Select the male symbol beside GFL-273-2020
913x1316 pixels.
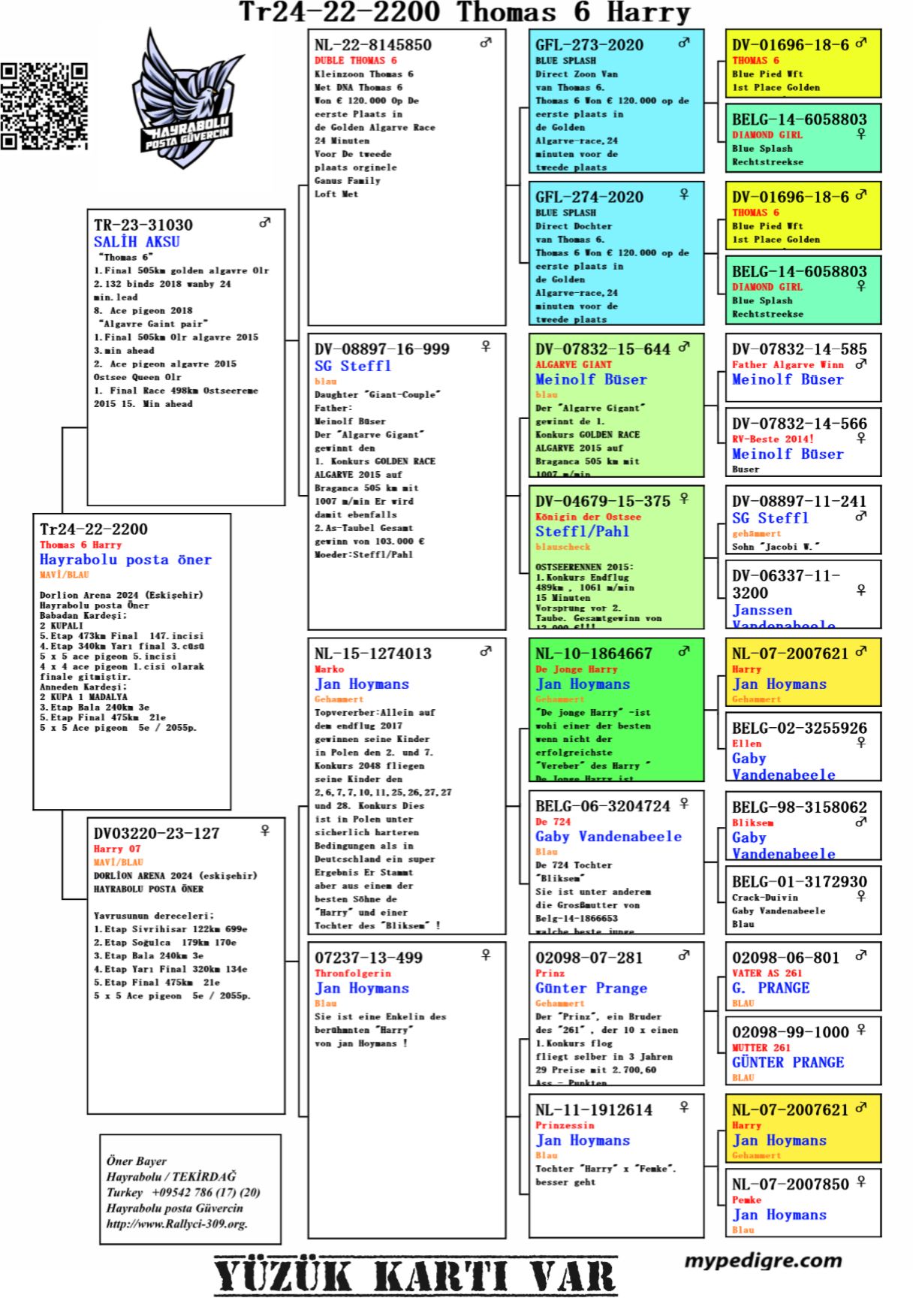pyautogui.click(x=684, y=43)
